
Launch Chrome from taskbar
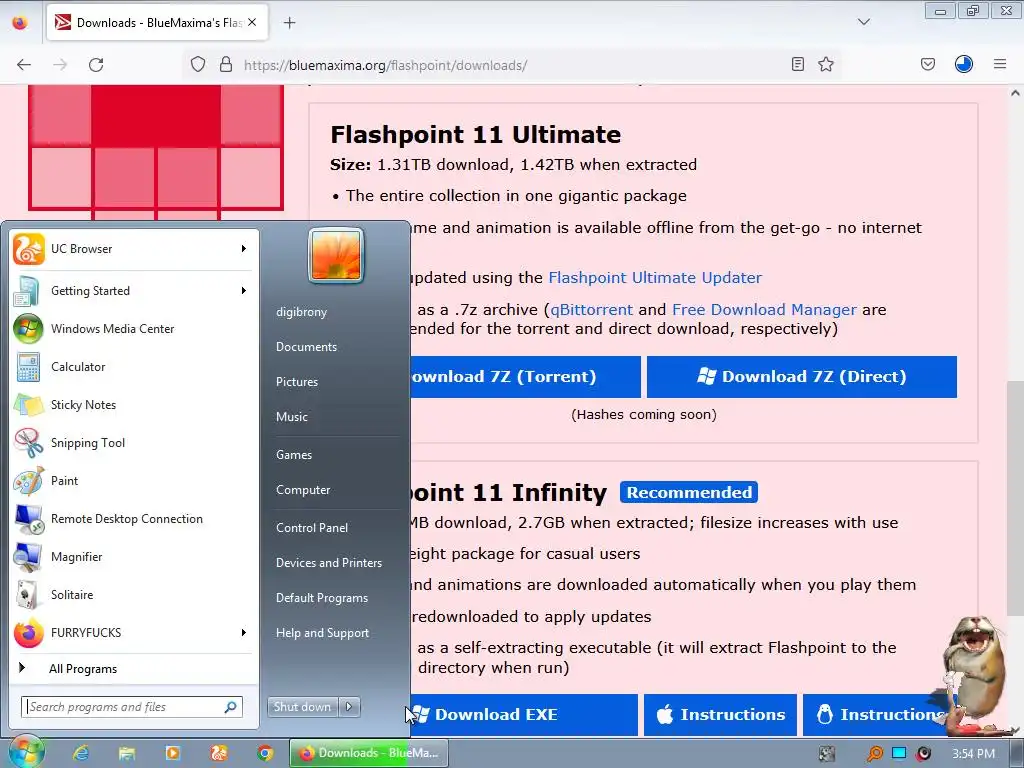(x=264, y=753)
